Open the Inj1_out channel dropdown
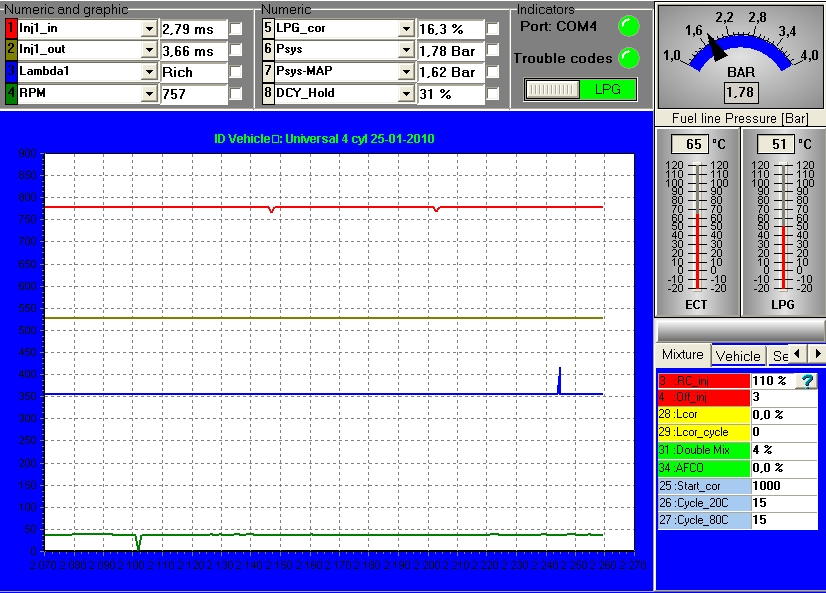826x593 pixels. [149, 51]
